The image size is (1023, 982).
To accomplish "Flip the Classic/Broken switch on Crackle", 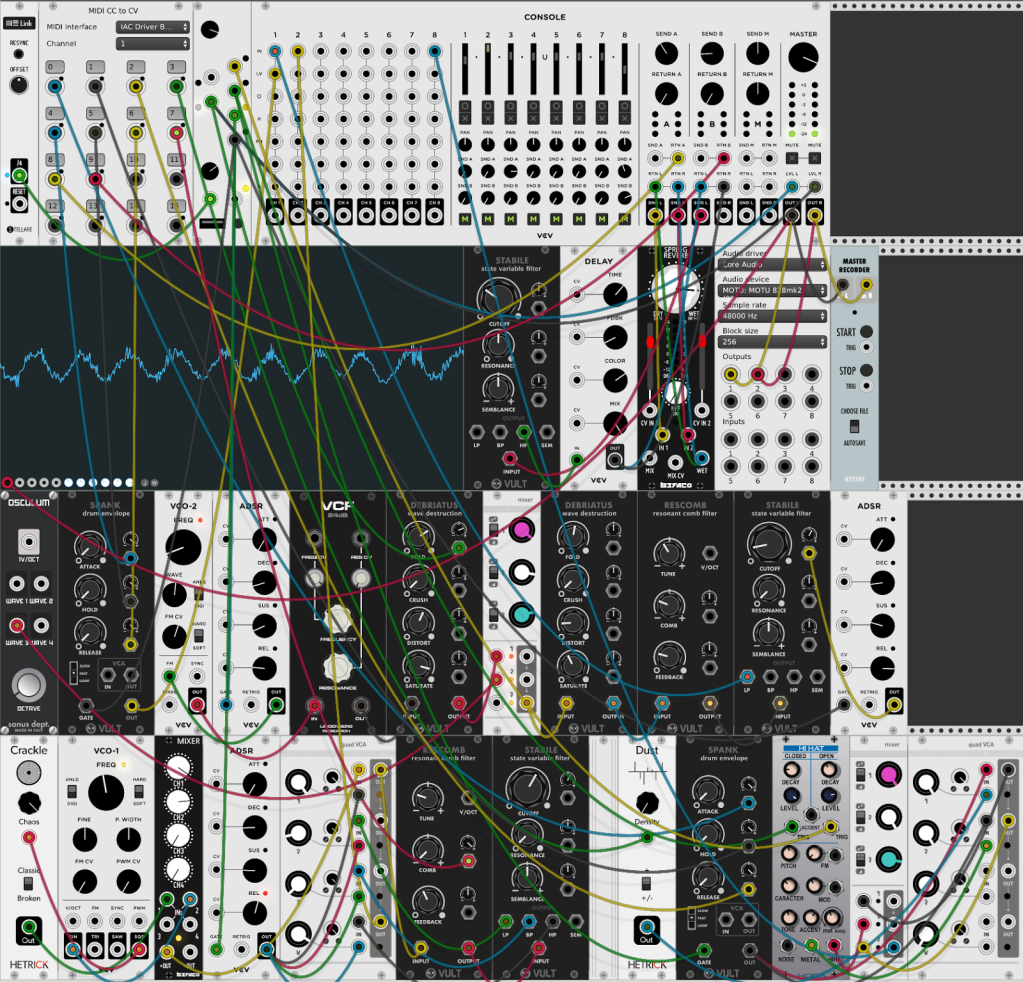I will tap(29, 885).
